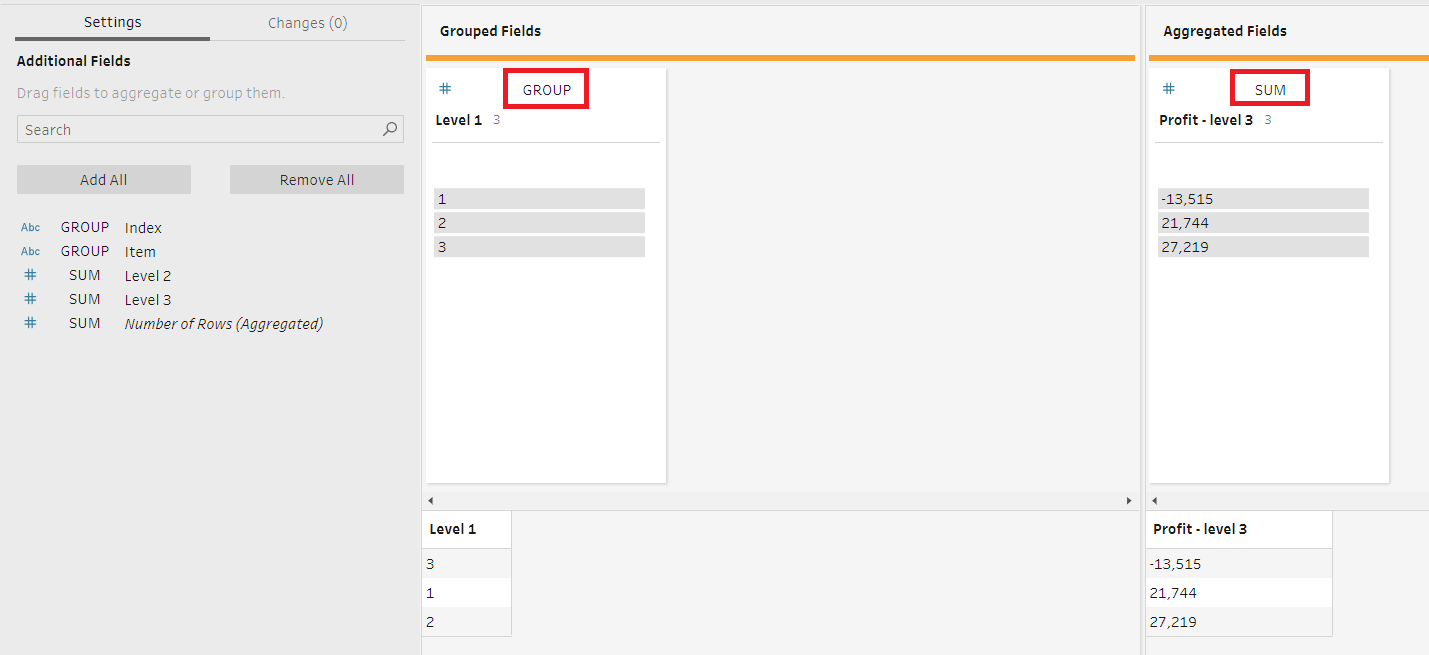Screen dimensions: 1429x655
Task: Click the magnifier search icon
Action: pyautogui.click(x=391, y=129)
